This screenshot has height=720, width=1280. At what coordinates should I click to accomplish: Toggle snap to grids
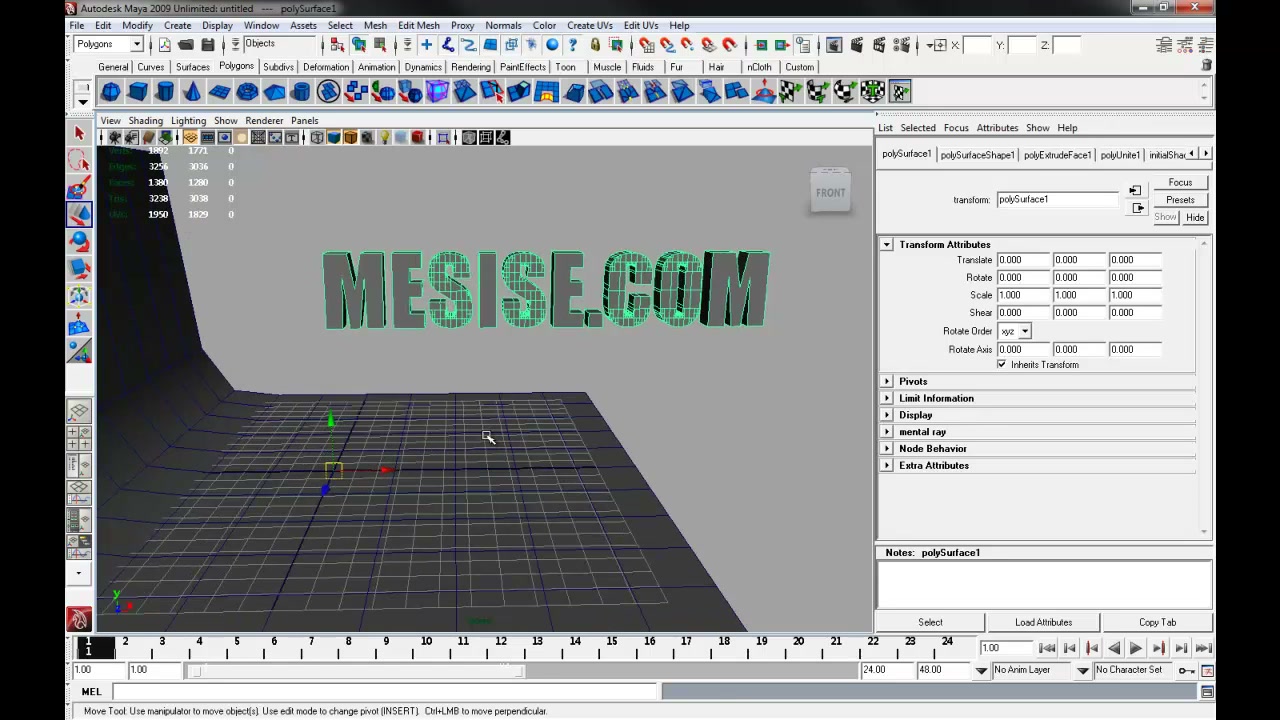647,45
